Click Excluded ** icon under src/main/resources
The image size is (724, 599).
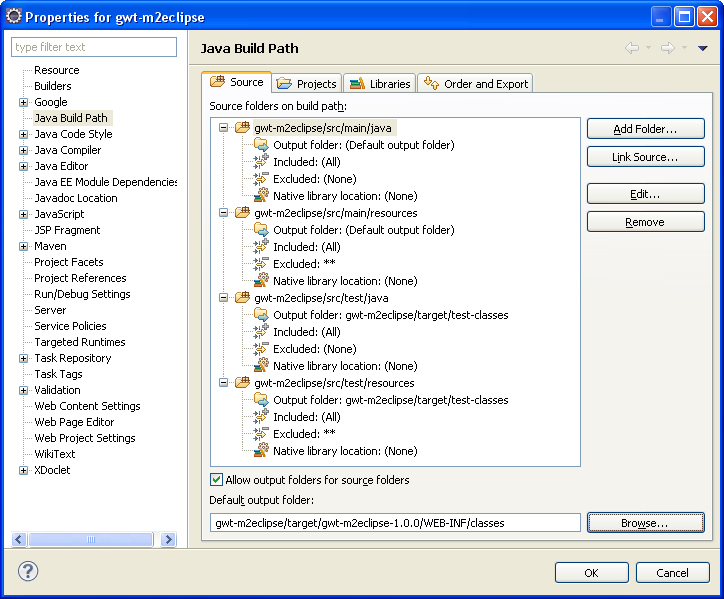tap(261, 263)
